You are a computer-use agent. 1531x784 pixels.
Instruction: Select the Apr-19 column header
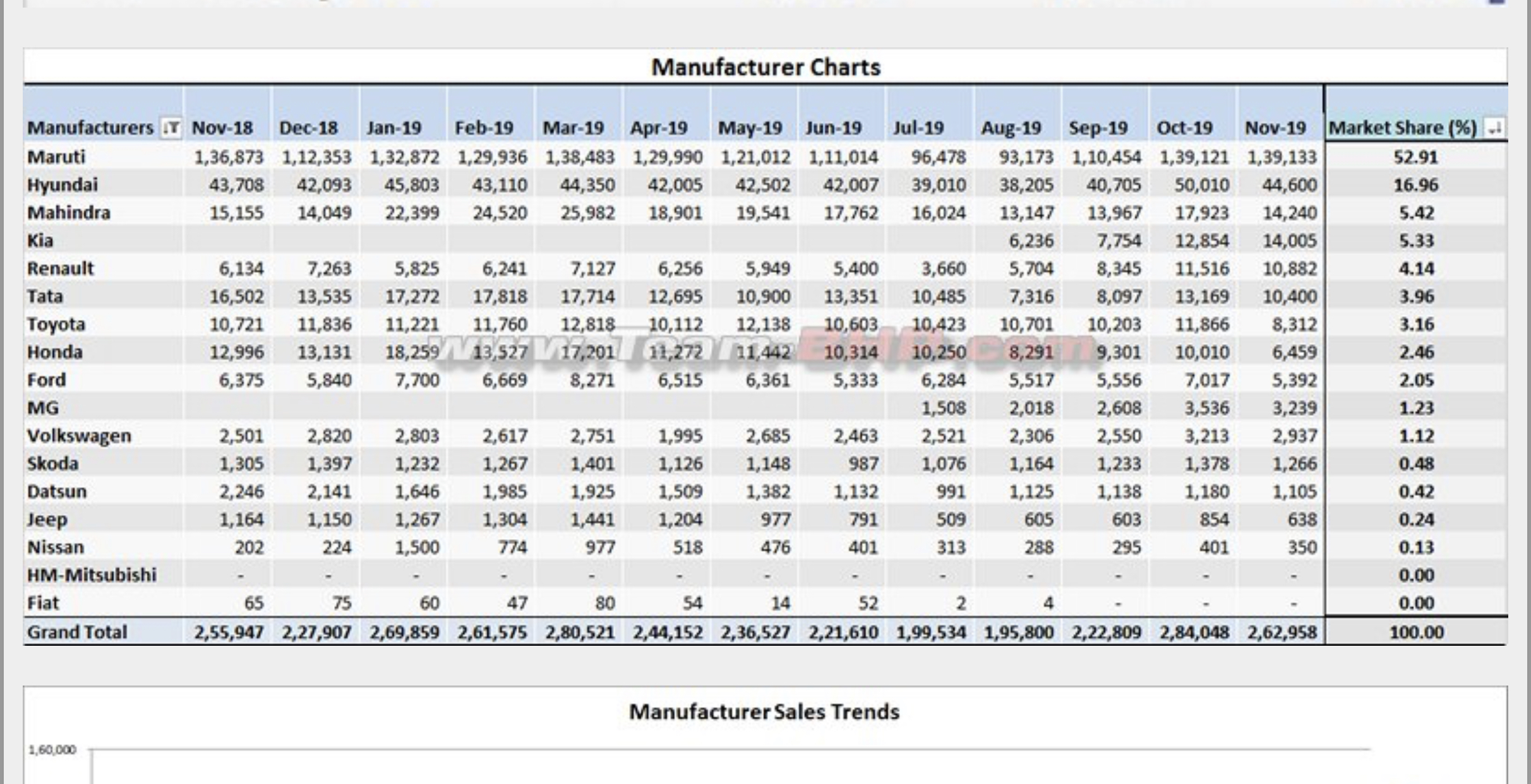click(x=659, y=128)
